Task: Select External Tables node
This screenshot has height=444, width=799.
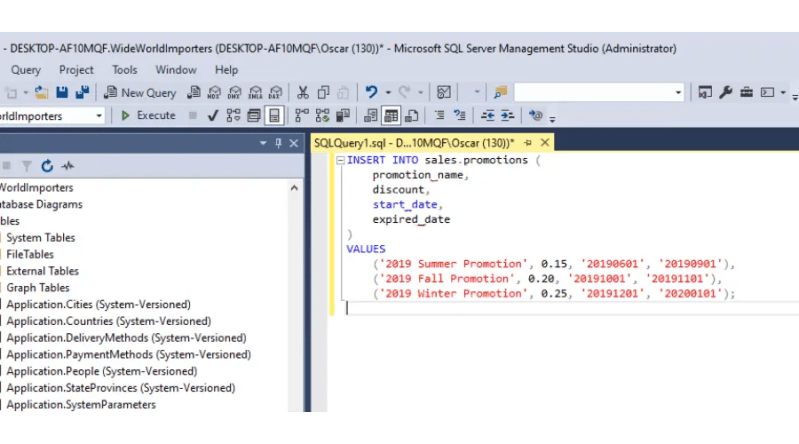Action: [x=43, y=271]
